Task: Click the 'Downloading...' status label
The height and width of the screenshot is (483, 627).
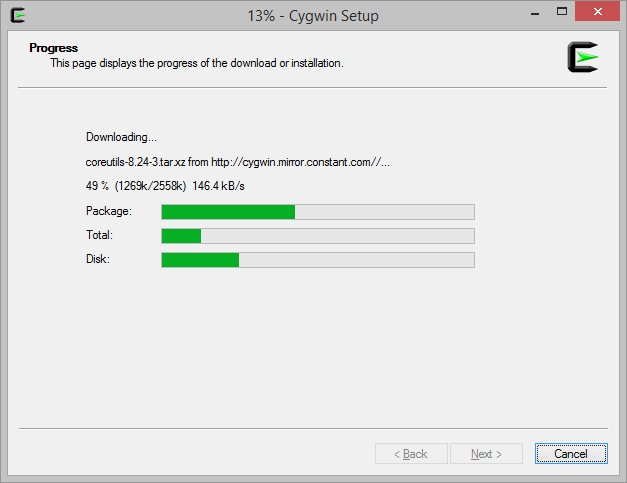Action: pos(121,137)
